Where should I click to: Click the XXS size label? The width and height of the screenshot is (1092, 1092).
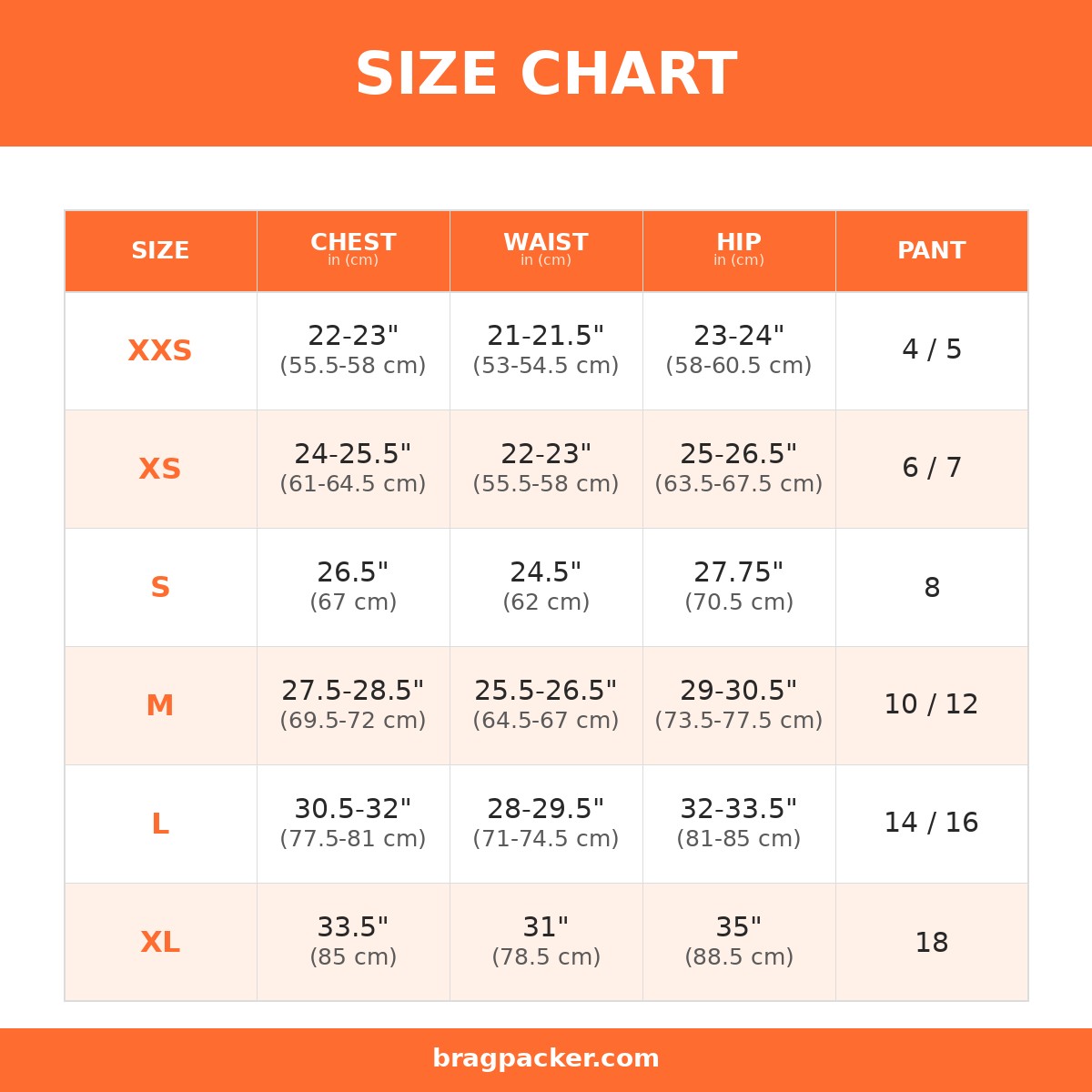160,351
